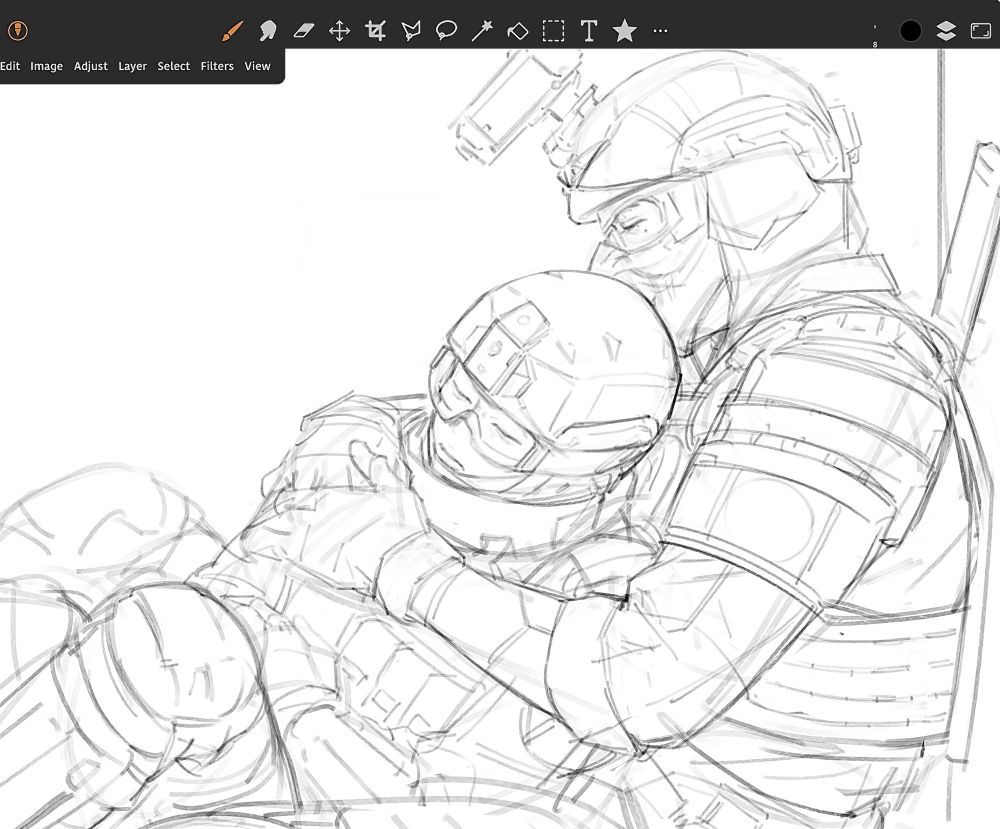This screenshot has width=1000, height=829.
Task: Select the Pen path tool
Action: 411,30
